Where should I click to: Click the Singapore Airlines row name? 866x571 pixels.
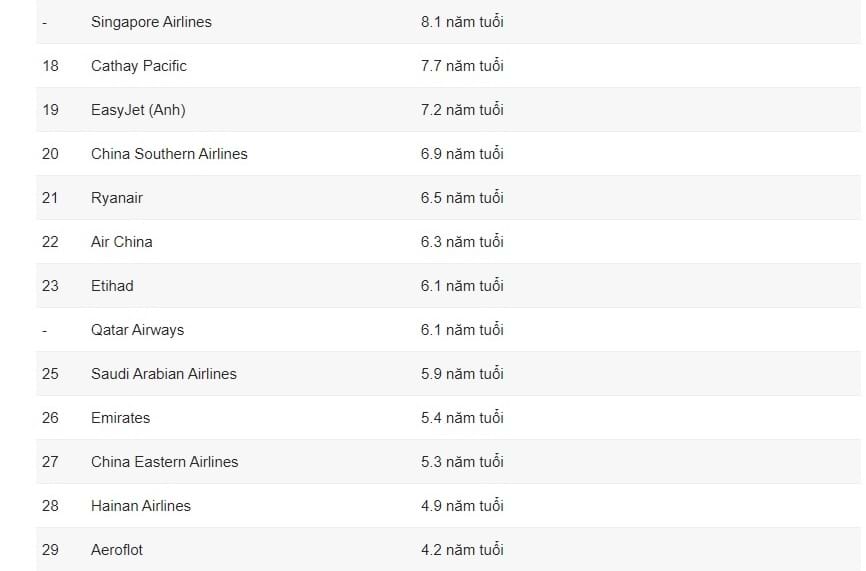click(151, 22)
